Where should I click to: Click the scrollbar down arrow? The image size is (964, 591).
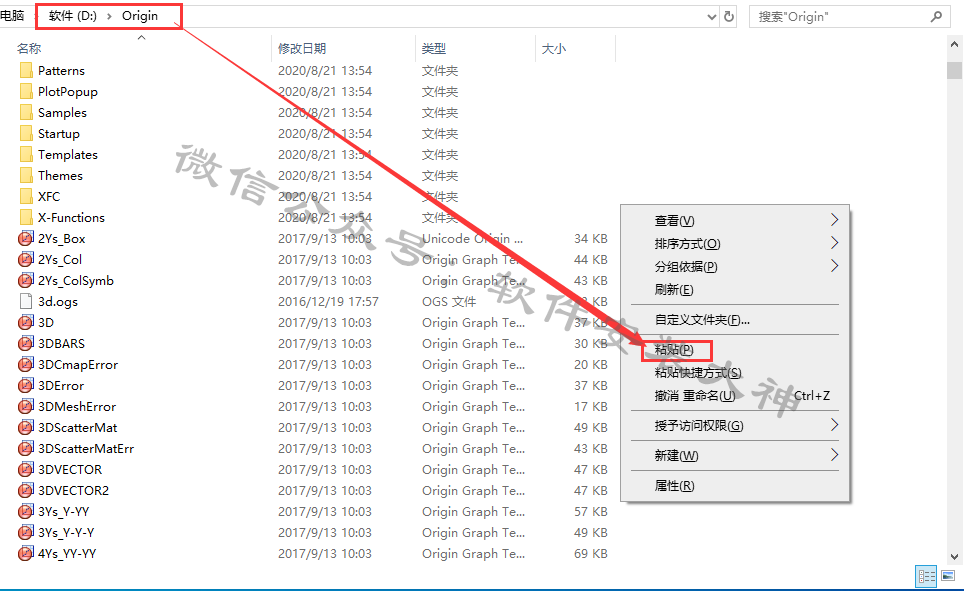point(954,557)
